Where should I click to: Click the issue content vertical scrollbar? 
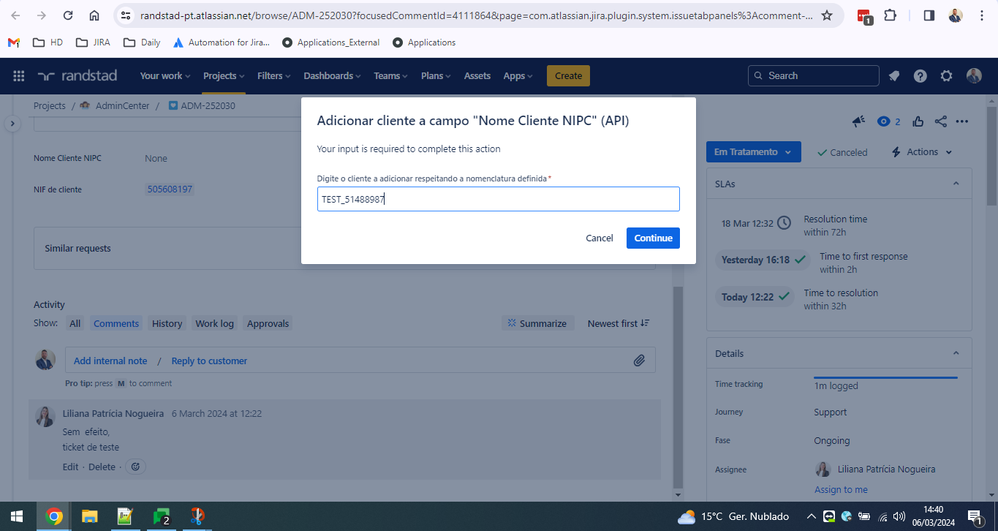[678, 388]
